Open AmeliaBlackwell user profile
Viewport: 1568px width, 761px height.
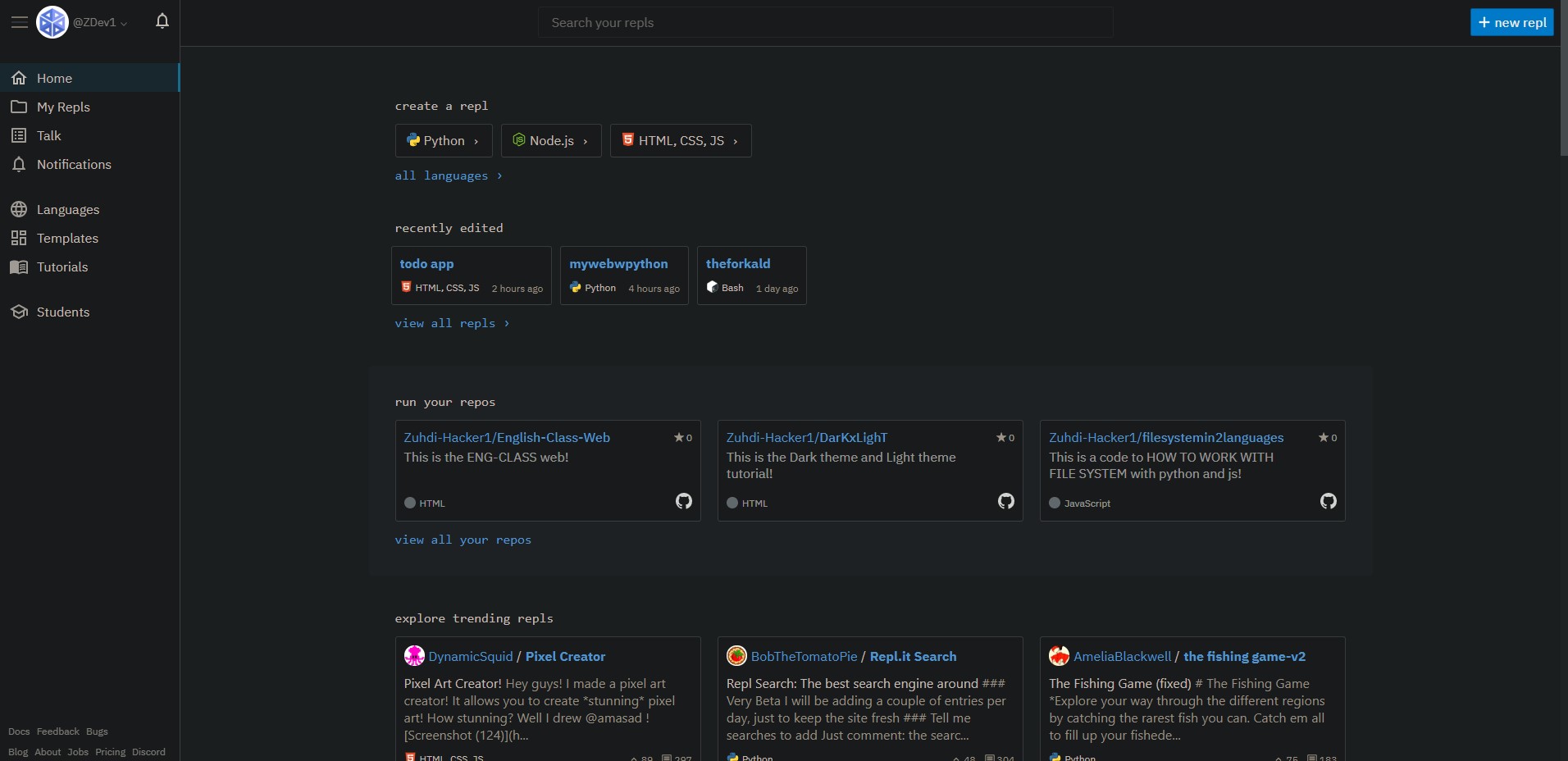pos(1122,656)
